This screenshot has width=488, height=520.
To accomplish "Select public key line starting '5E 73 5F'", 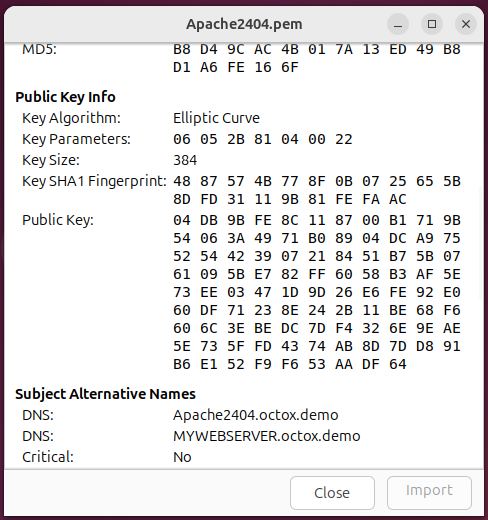I will 317,346.
